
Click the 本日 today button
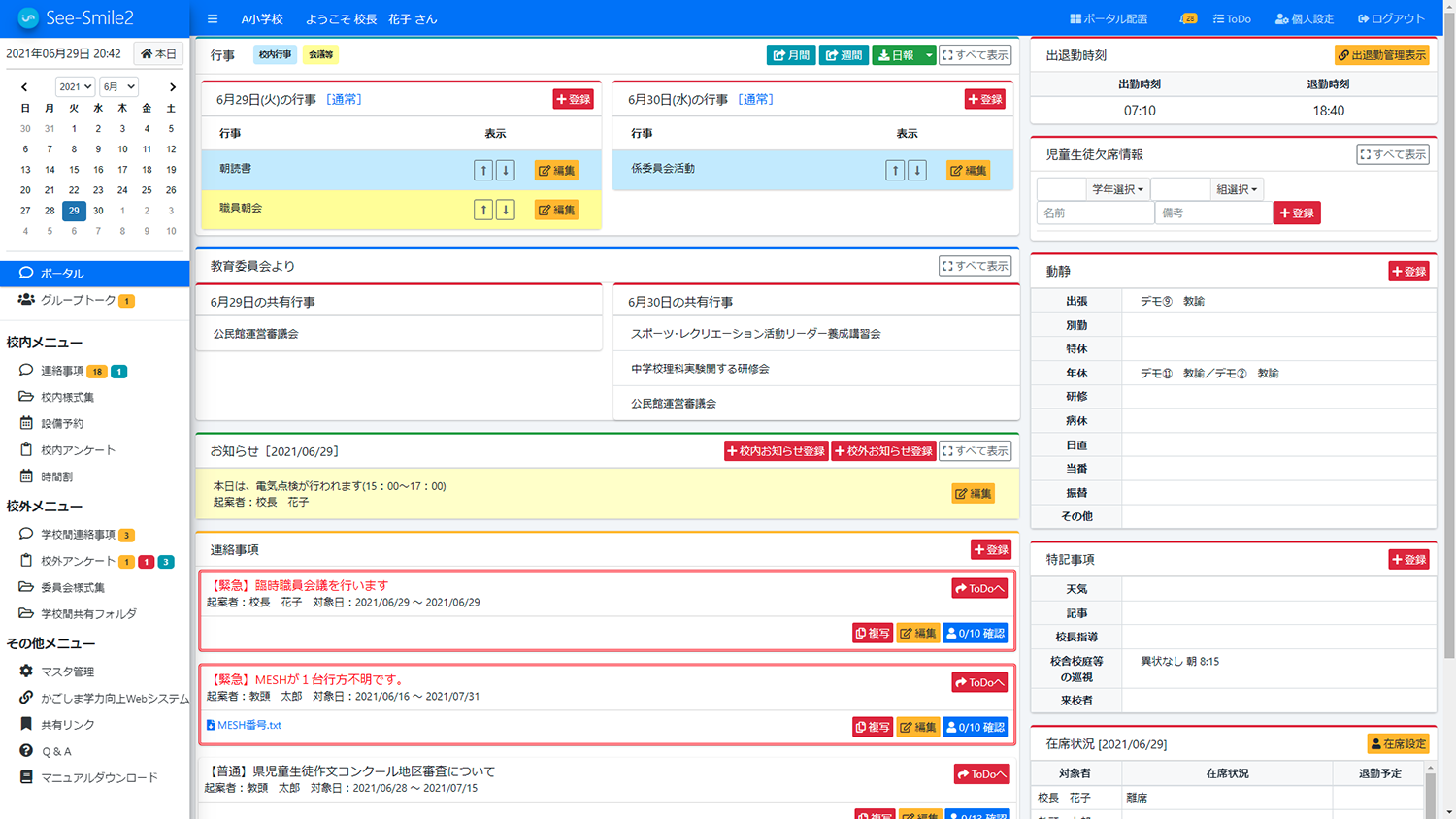click(x=158, y=53)
